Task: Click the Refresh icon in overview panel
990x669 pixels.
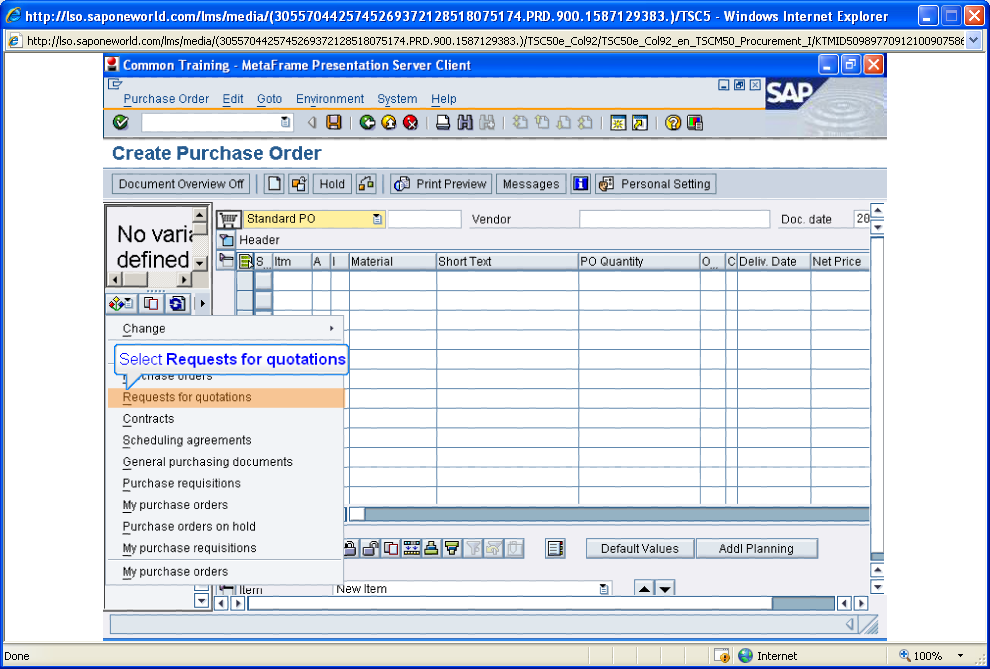Action: point(177,304)
